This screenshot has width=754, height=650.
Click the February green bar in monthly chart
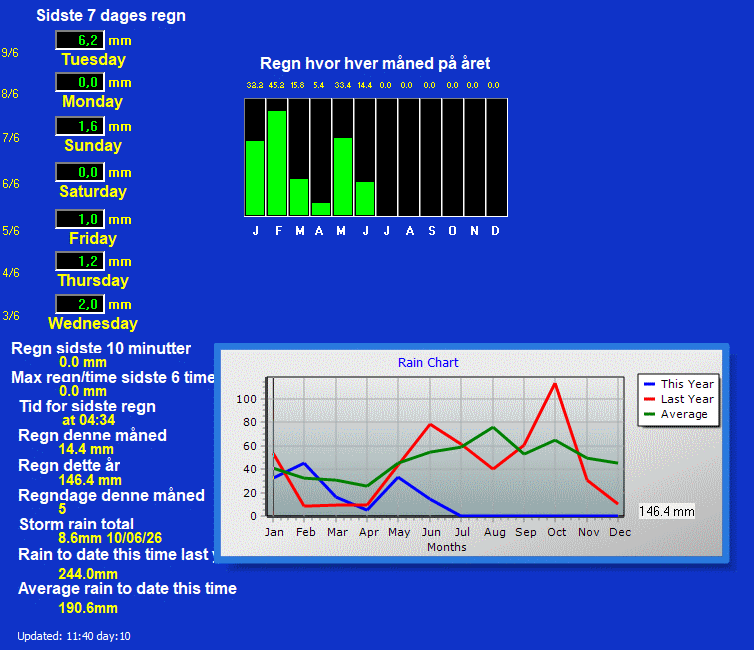tap(277, 163)
